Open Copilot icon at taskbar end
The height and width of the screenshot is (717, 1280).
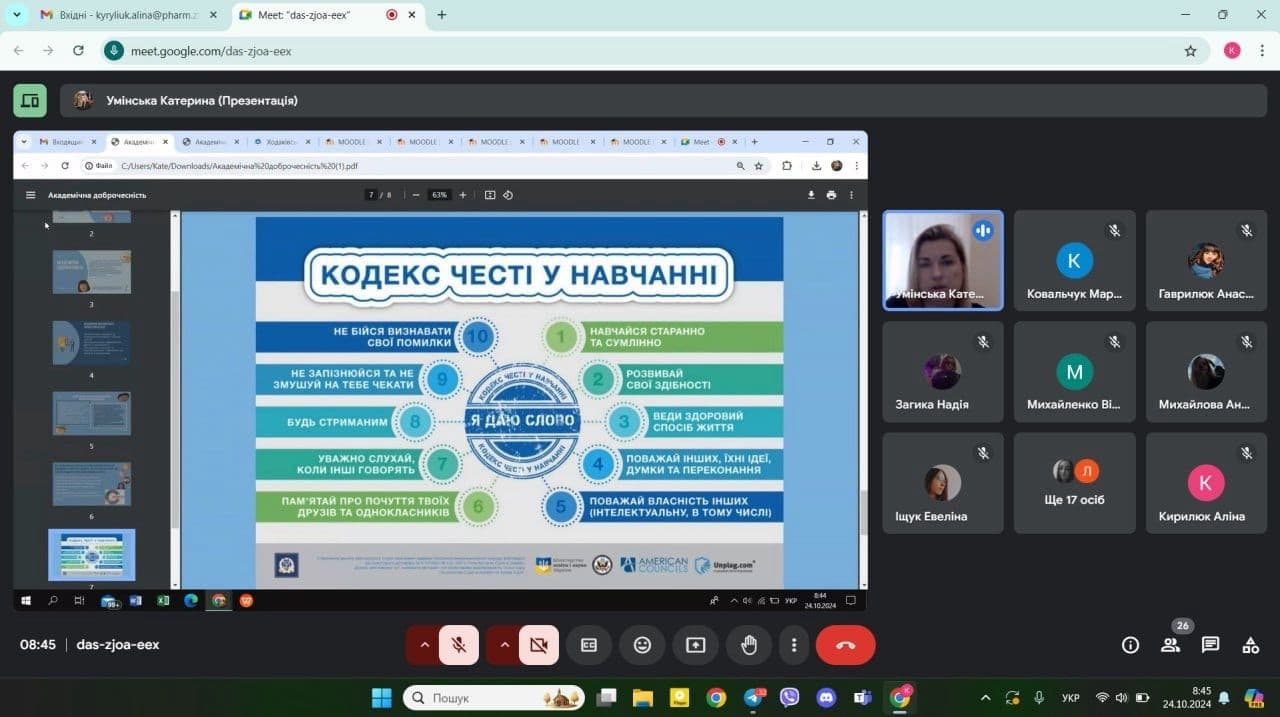pyautogui.click(x=1254, y=697)
